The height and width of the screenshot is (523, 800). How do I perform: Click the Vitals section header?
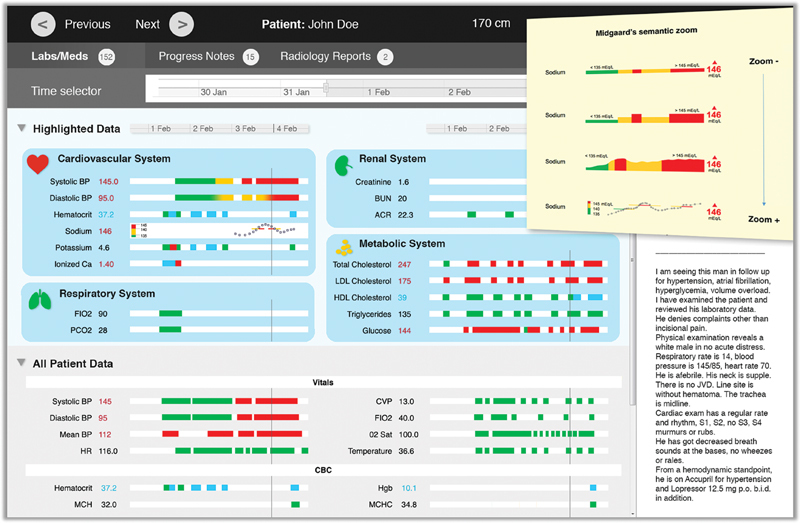[x=323, y=382]
